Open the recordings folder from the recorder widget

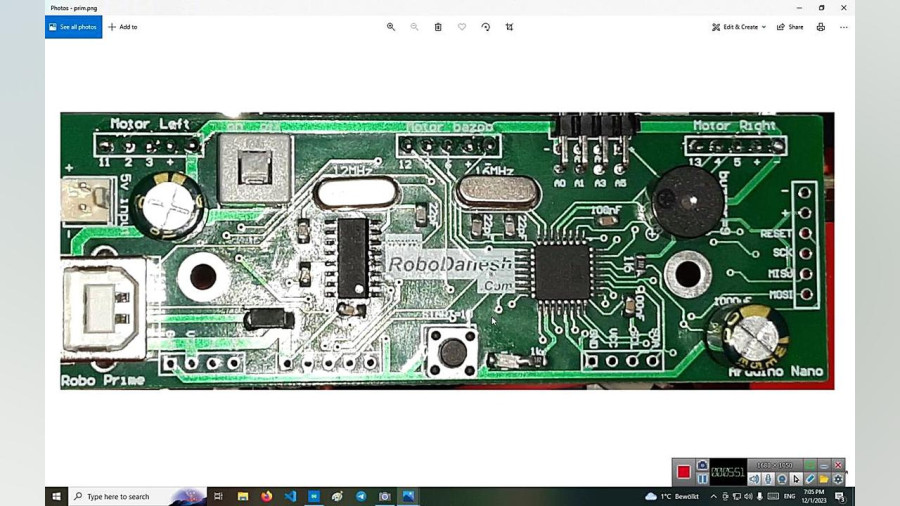pyautogui.click(x=824, y=478)
